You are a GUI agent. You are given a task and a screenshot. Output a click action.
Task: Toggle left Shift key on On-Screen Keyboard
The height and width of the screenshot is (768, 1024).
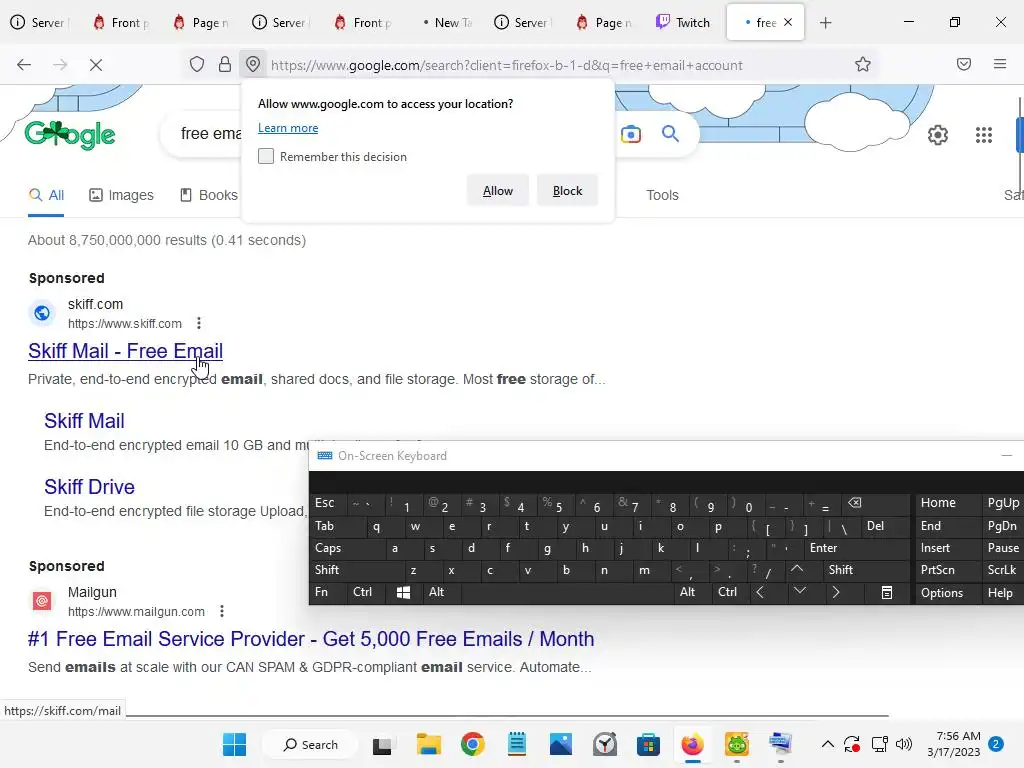[327, 570]
